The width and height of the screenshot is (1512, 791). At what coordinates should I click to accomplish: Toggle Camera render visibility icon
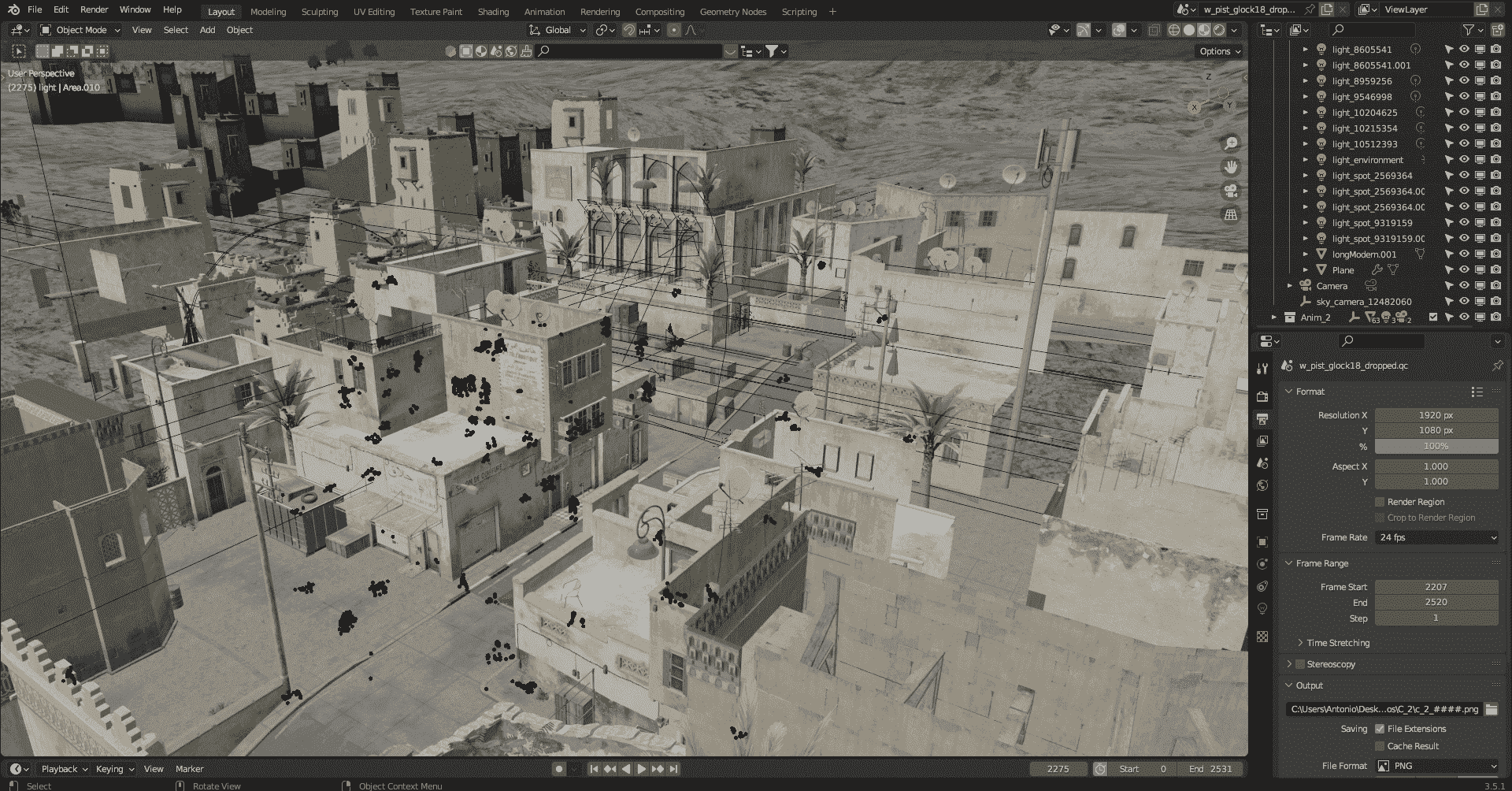tap(1495, 285)
